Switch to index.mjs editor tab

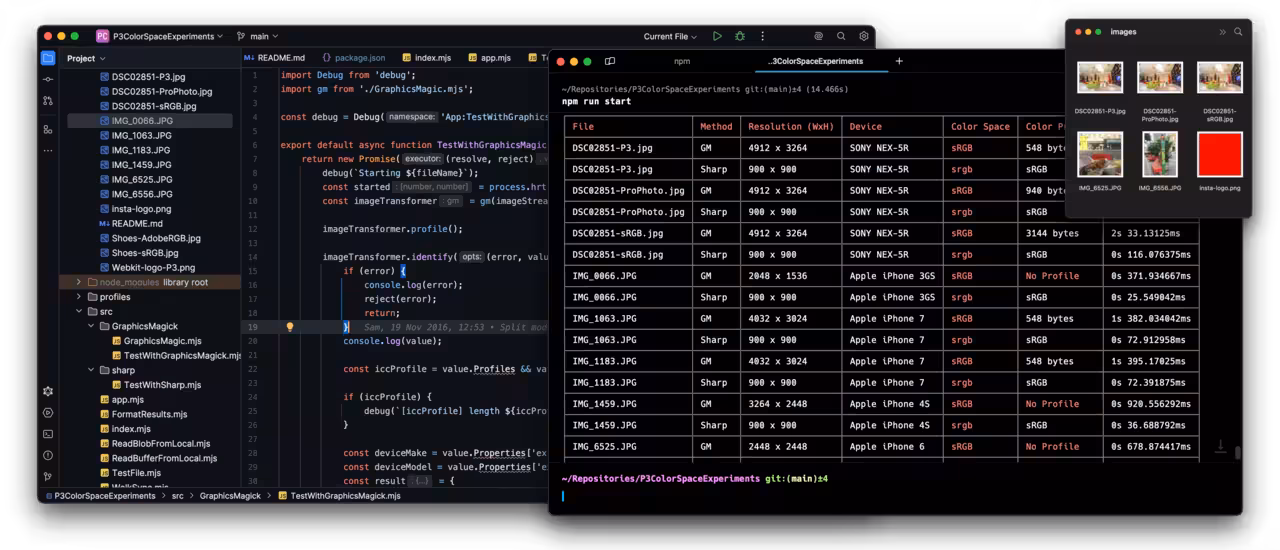[x=426, y=58]
